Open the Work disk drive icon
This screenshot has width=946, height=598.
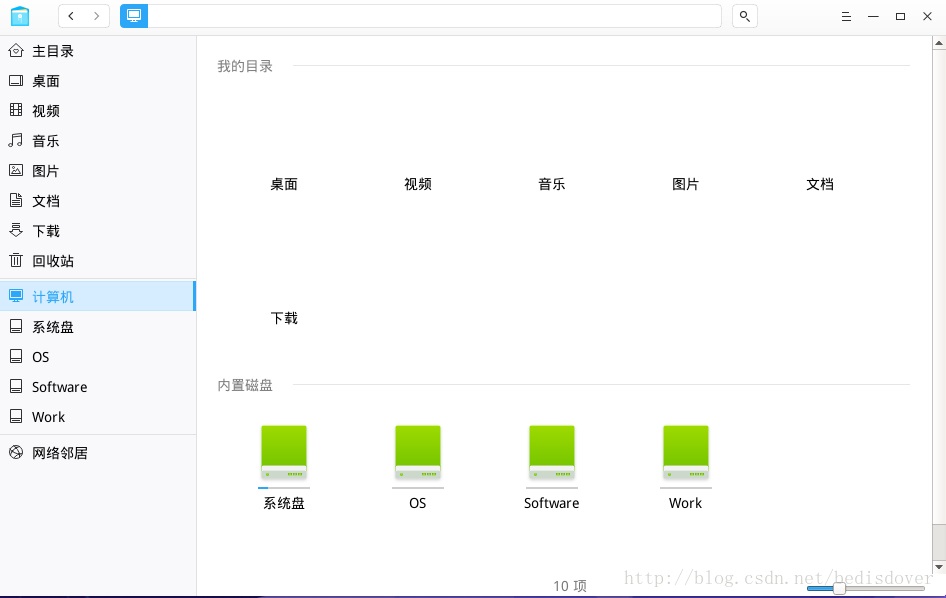(x=686, y=453)
